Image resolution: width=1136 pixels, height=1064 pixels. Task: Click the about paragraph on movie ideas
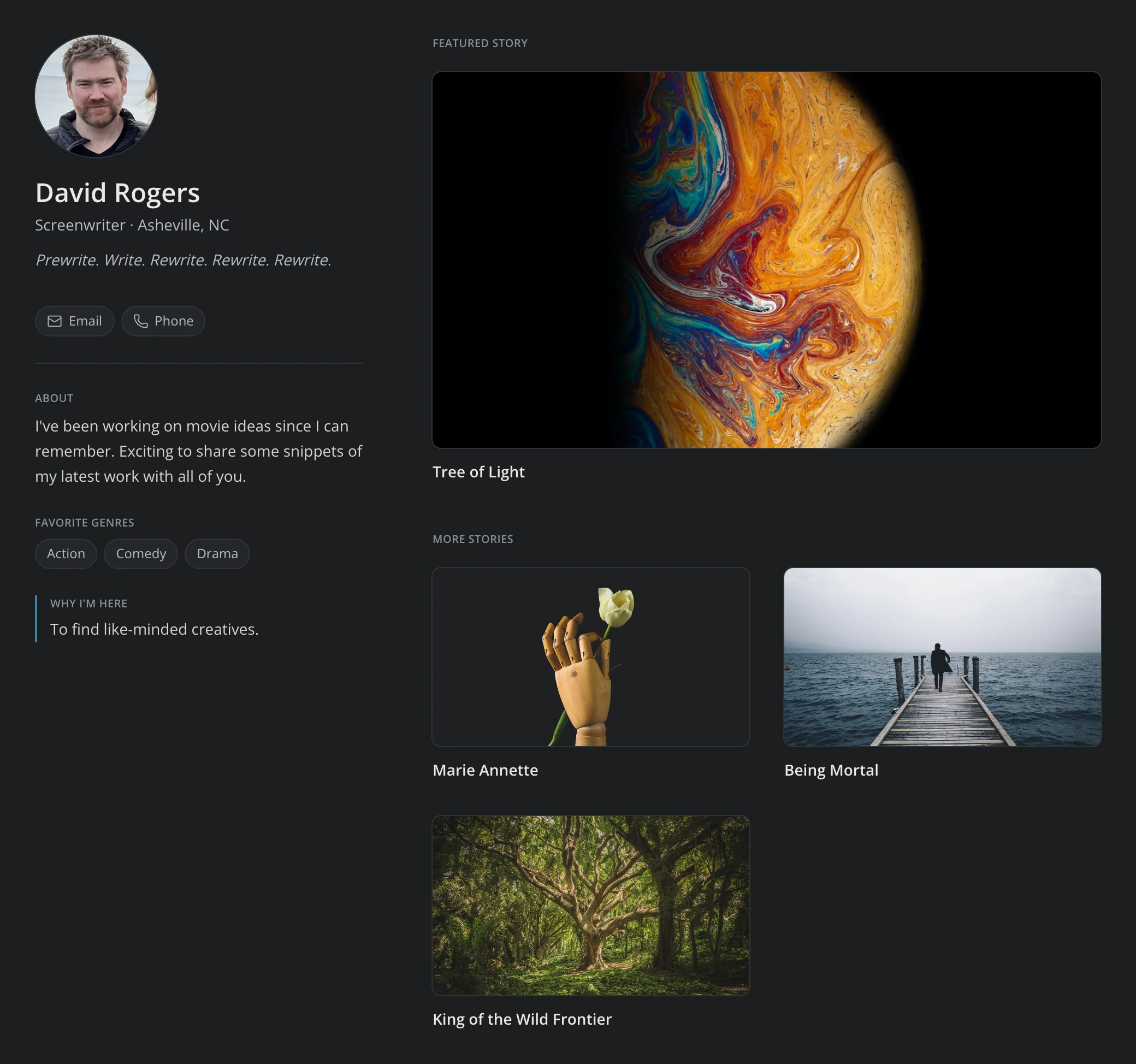pos(198,451)
